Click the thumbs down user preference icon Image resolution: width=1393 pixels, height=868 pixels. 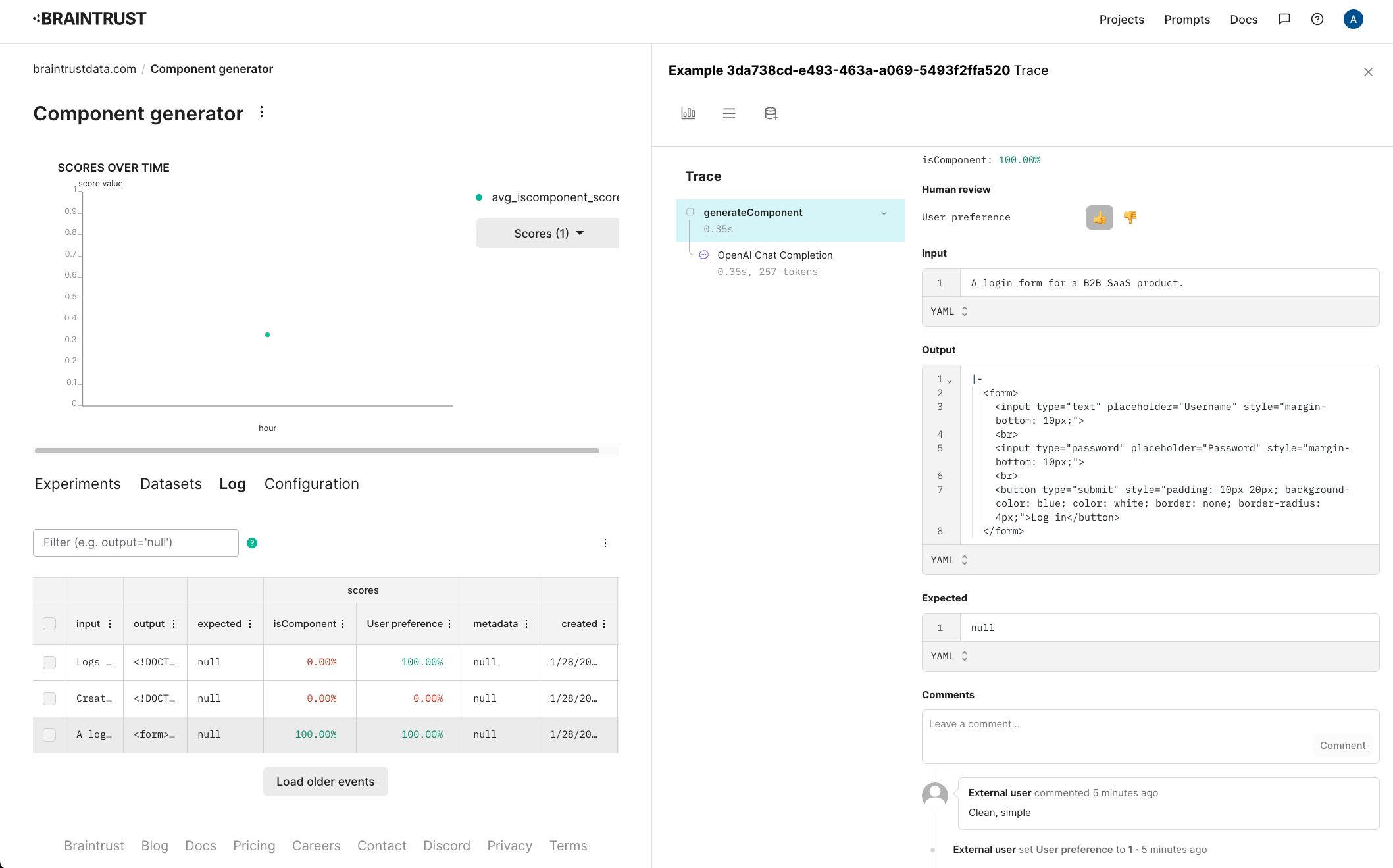click(1130, 217)
